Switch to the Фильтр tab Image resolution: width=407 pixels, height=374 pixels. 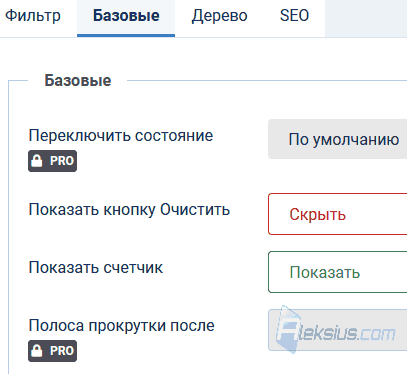coord(33,16)
